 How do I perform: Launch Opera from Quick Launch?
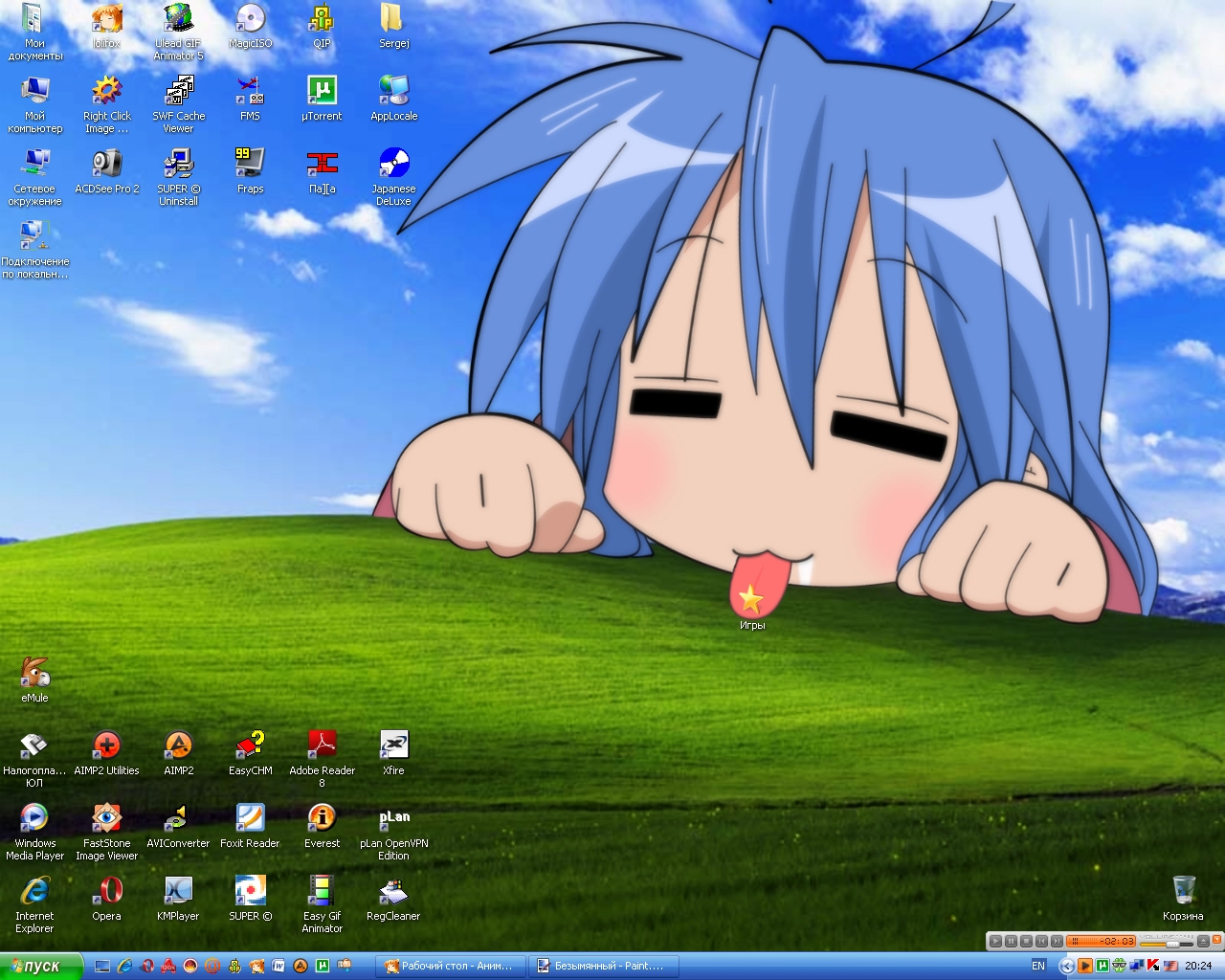(147, 967)
